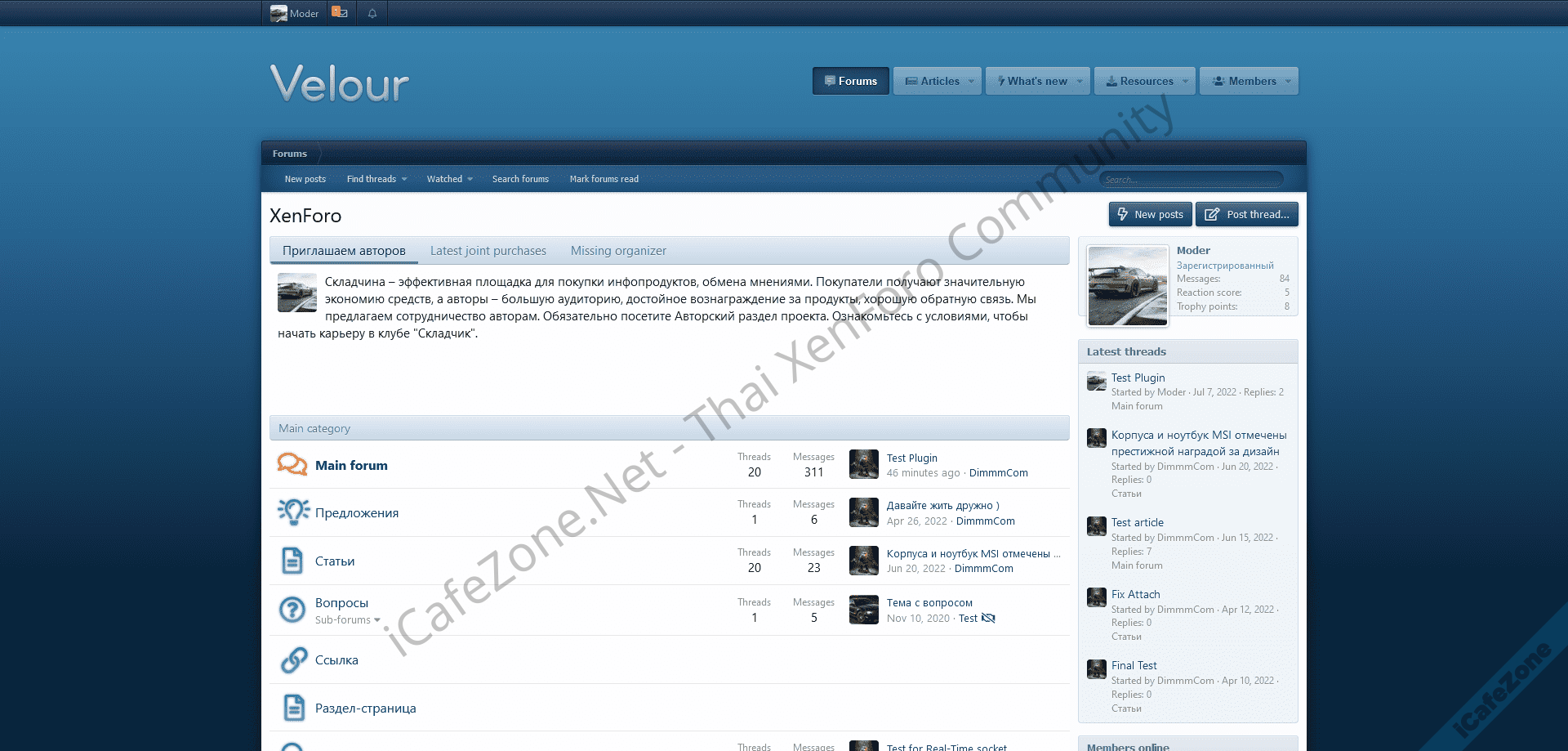1568x751 pixels.
Task: Click the Ссылка chain link icon
Action: point(292,659)
